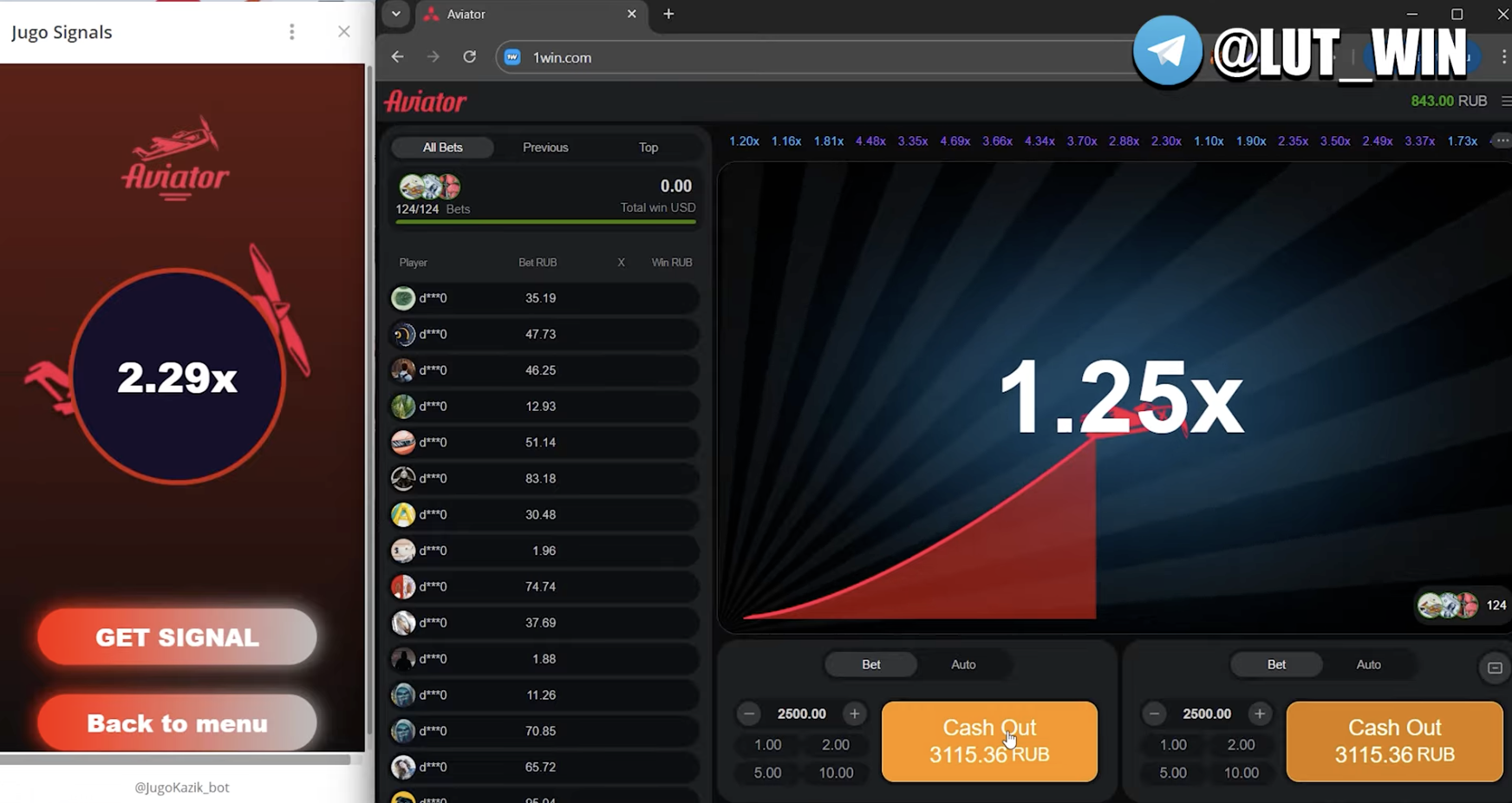Click the player avatar on the 46.25 bet row
Viewport: 1512px width, 803px height.
403,370
